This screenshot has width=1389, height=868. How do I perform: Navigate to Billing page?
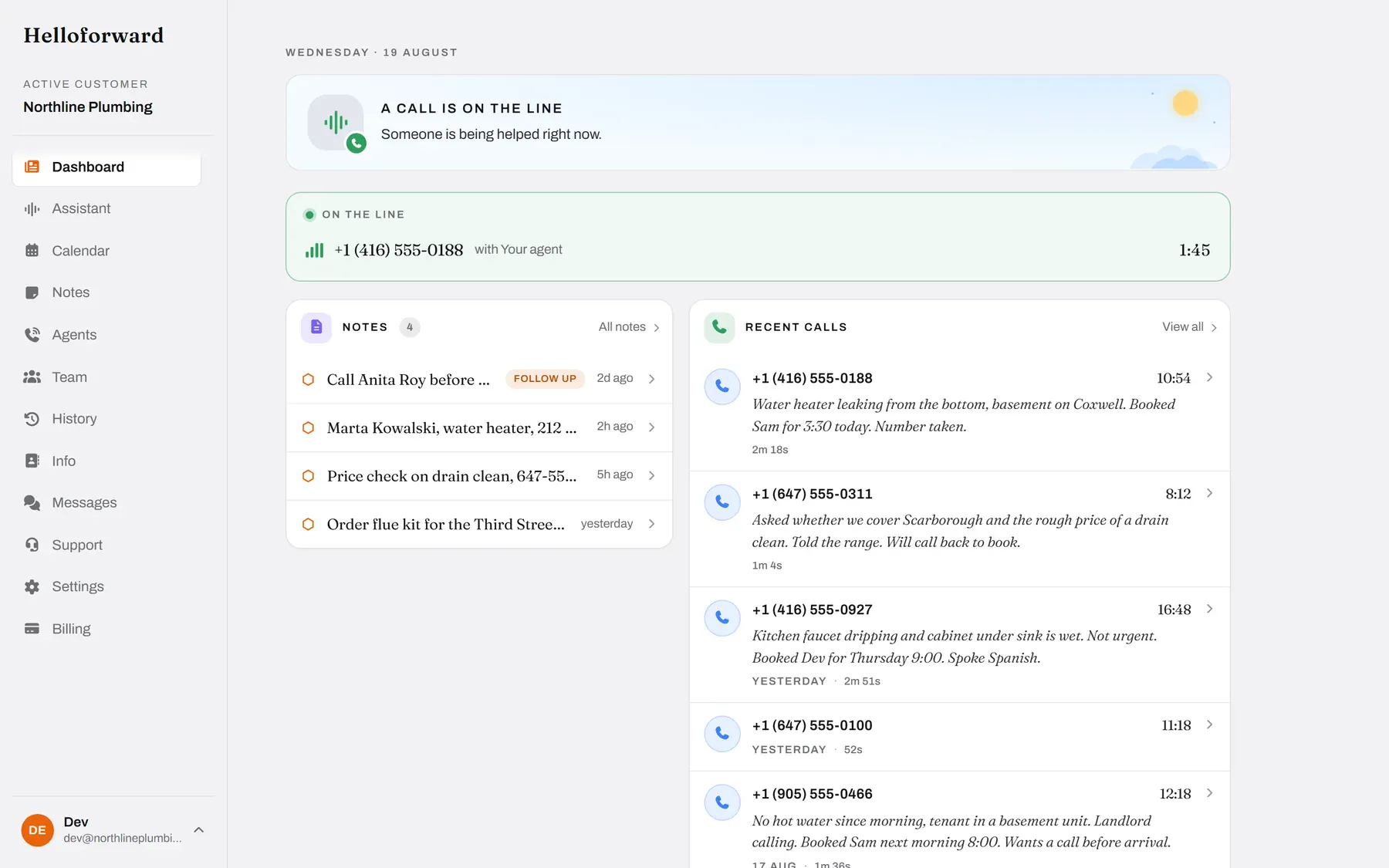coord(106,629)
